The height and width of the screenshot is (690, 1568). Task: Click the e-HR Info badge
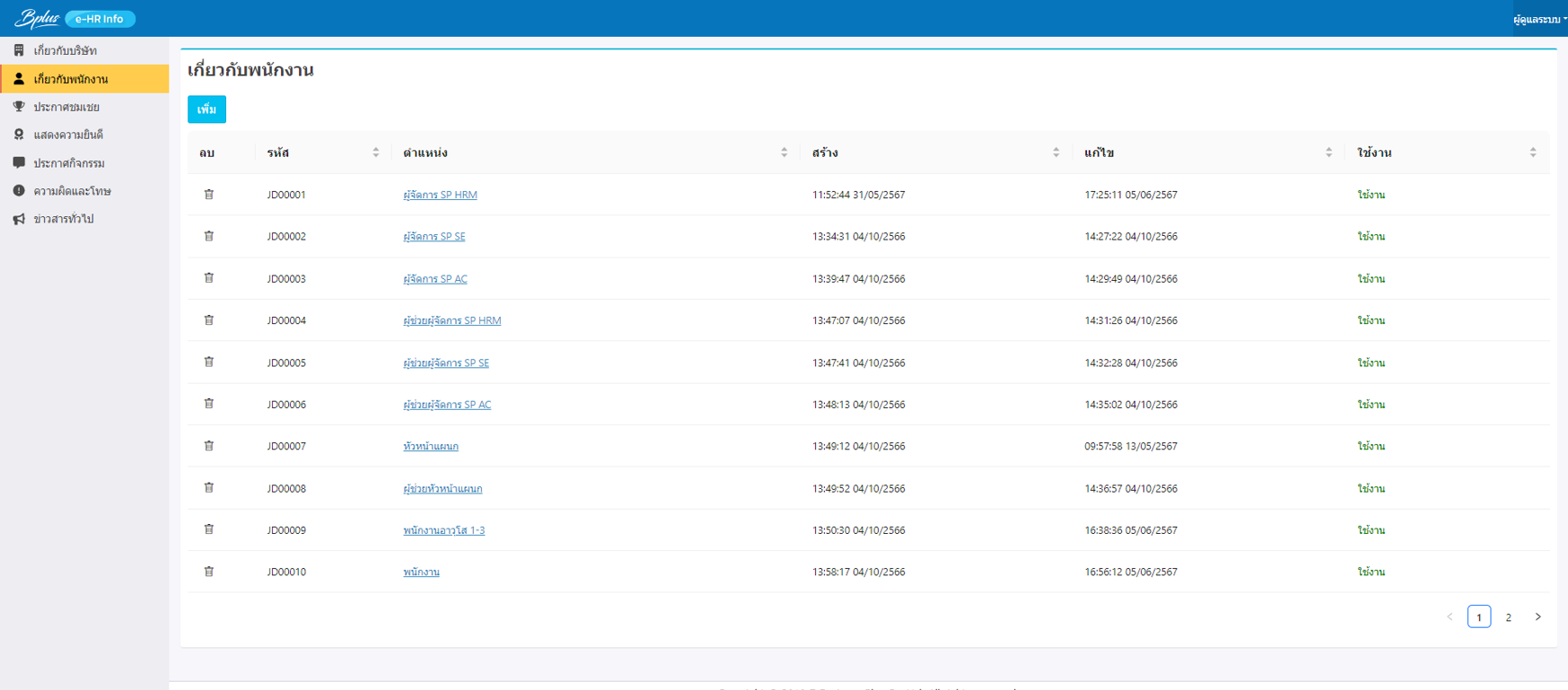100,19
